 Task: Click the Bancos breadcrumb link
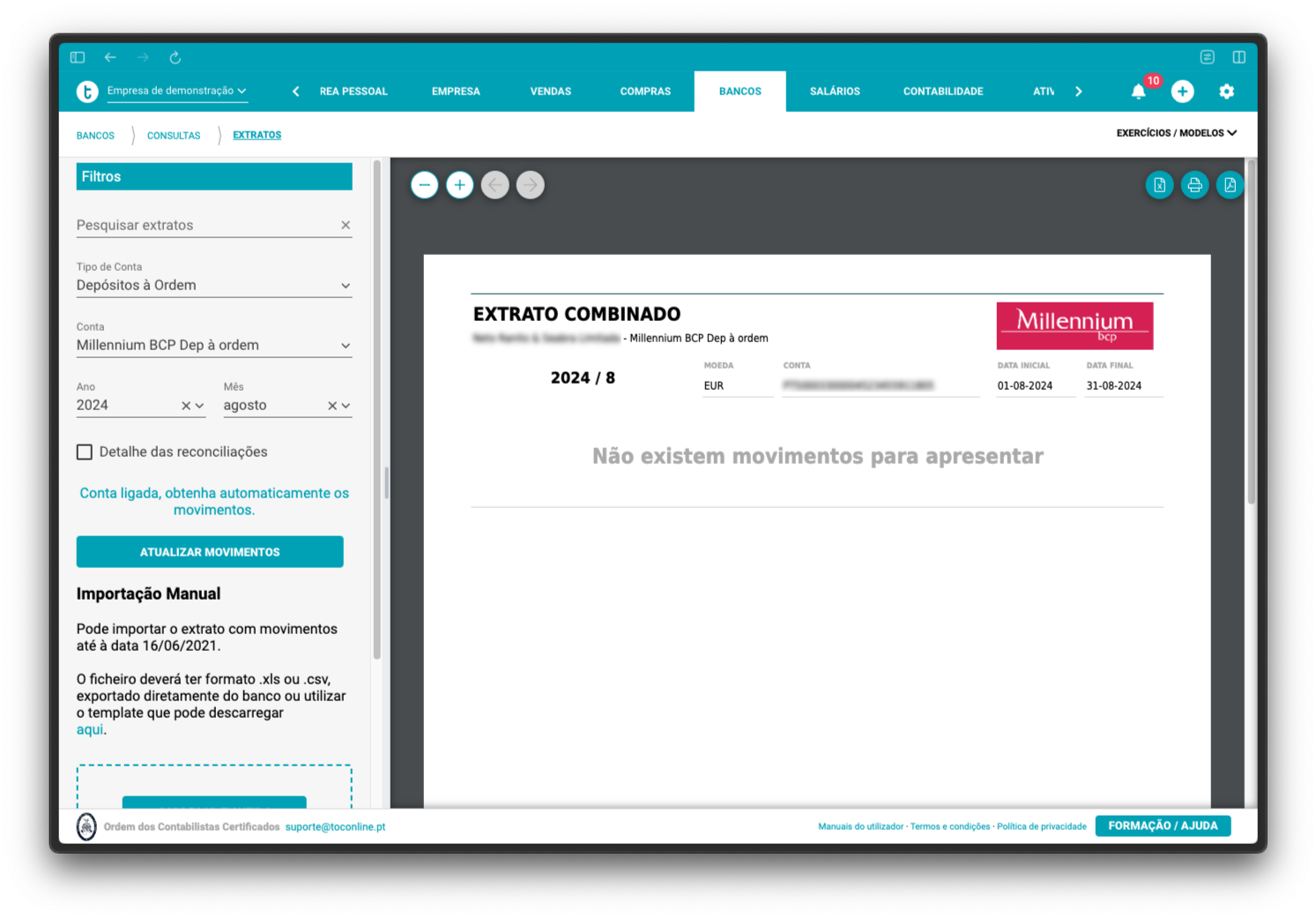(95, 136)
